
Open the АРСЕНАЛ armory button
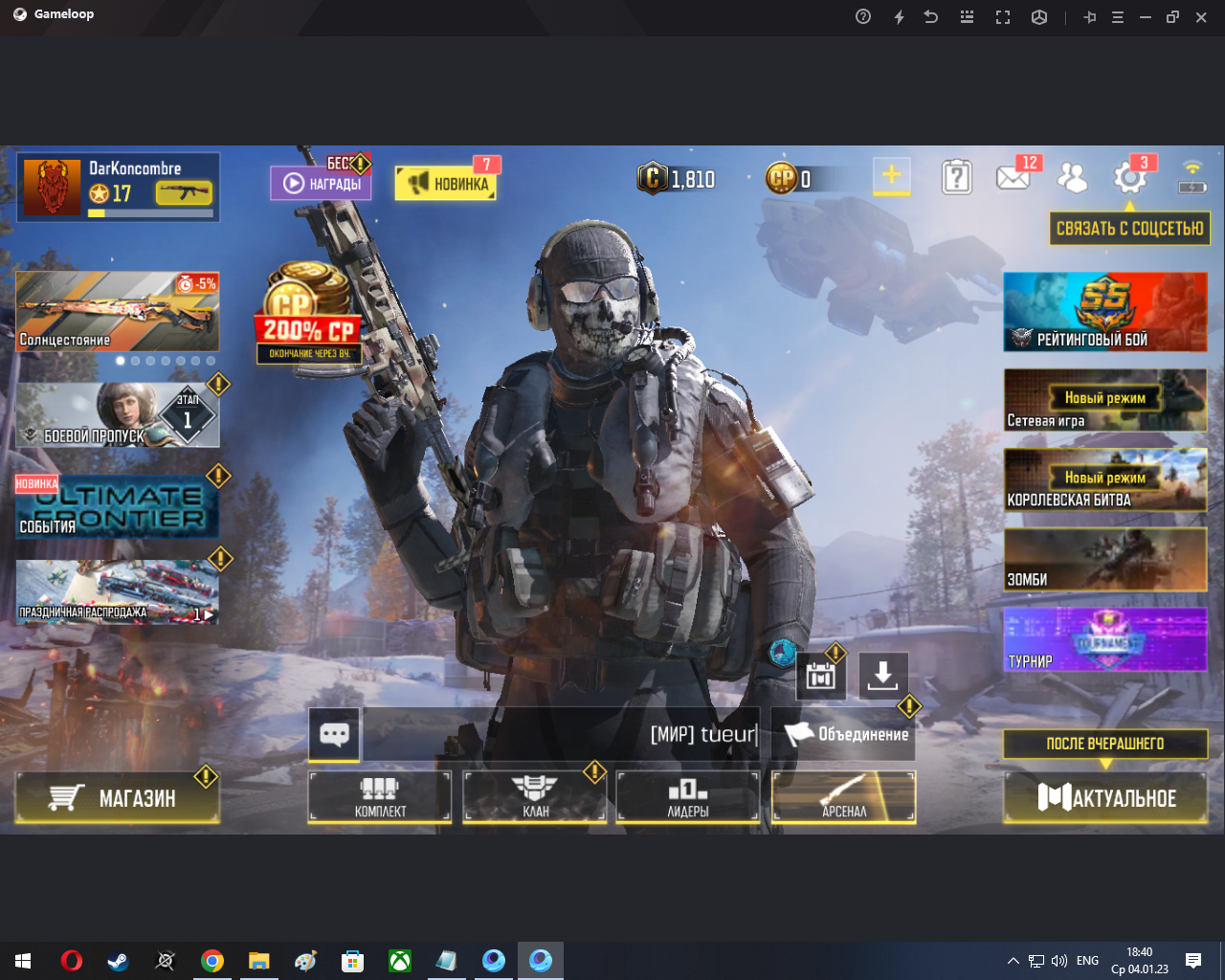click(843, 797)
